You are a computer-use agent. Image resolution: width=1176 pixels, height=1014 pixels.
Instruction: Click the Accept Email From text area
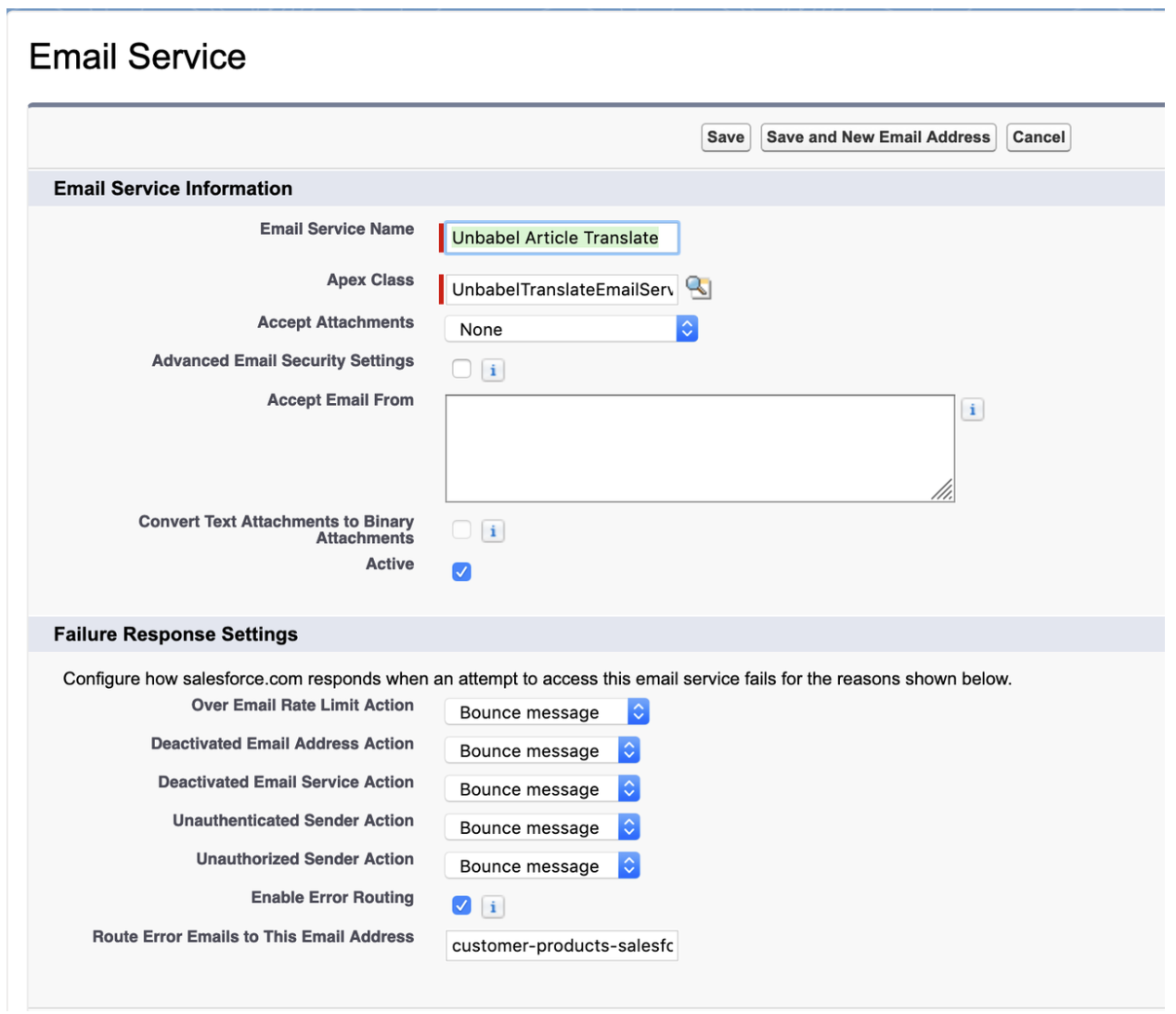tap(700, 448)
